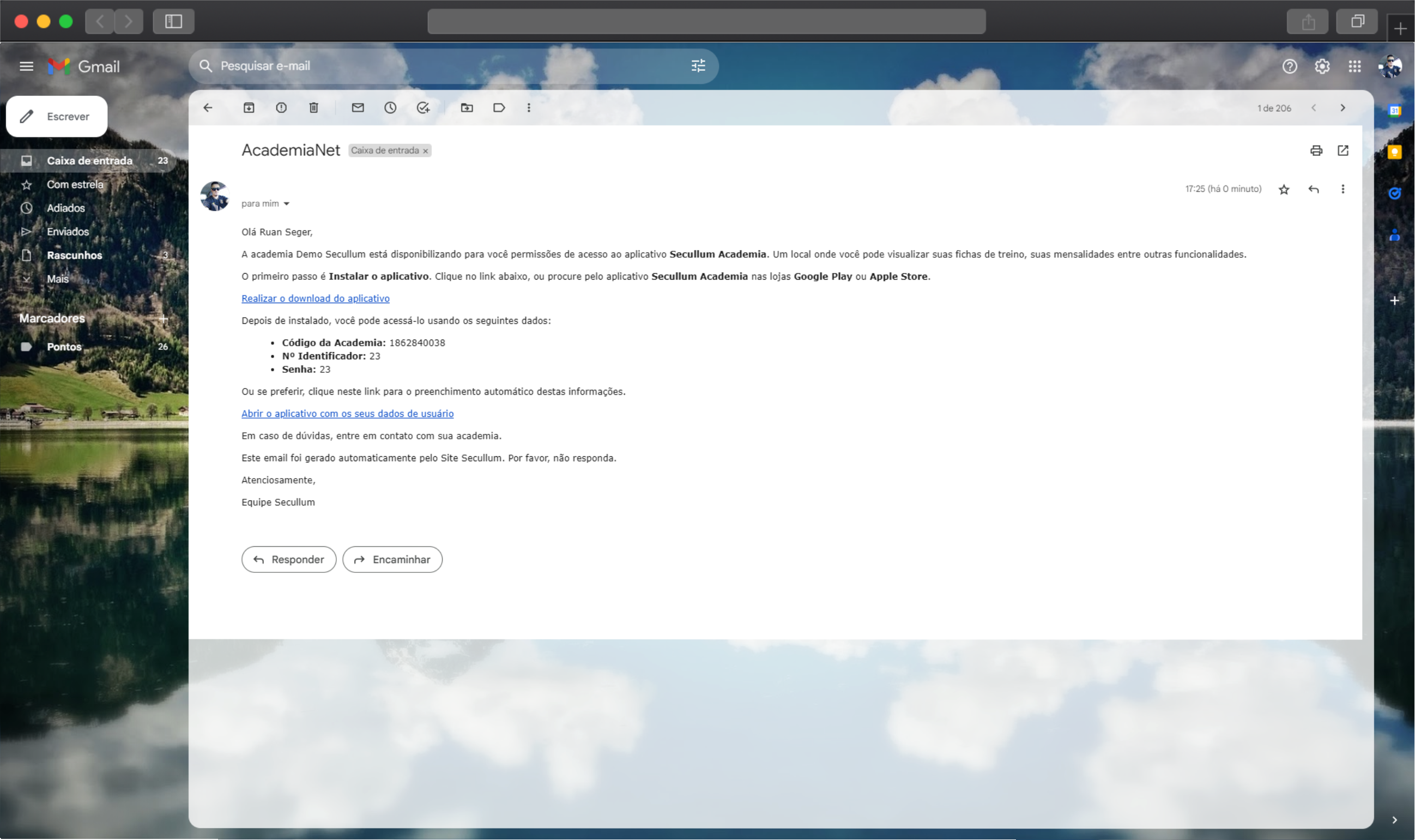This screenshot has height=840, width=1415.
Task: Remove the Caixa de entrada label
Action: click(425, 151)
